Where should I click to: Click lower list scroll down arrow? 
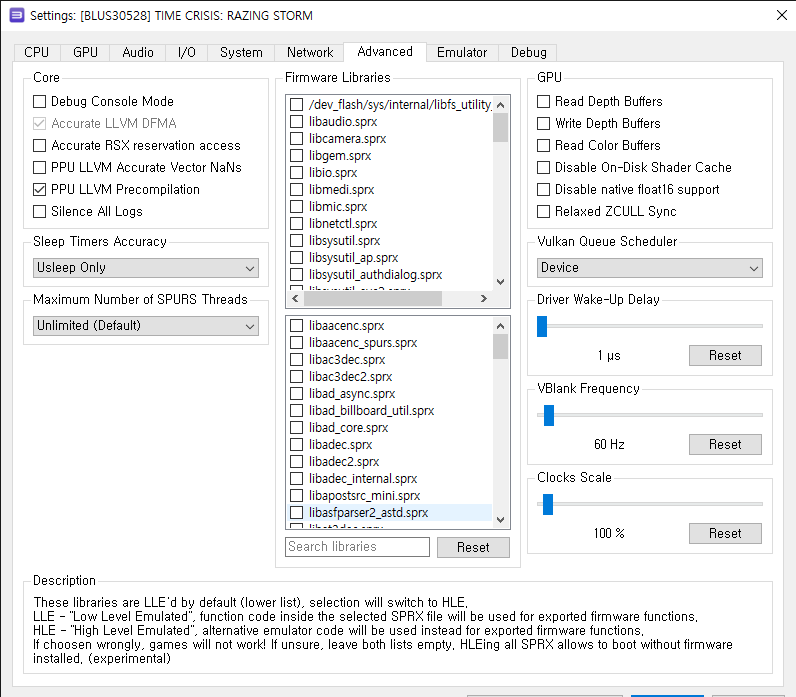[501, 519]
